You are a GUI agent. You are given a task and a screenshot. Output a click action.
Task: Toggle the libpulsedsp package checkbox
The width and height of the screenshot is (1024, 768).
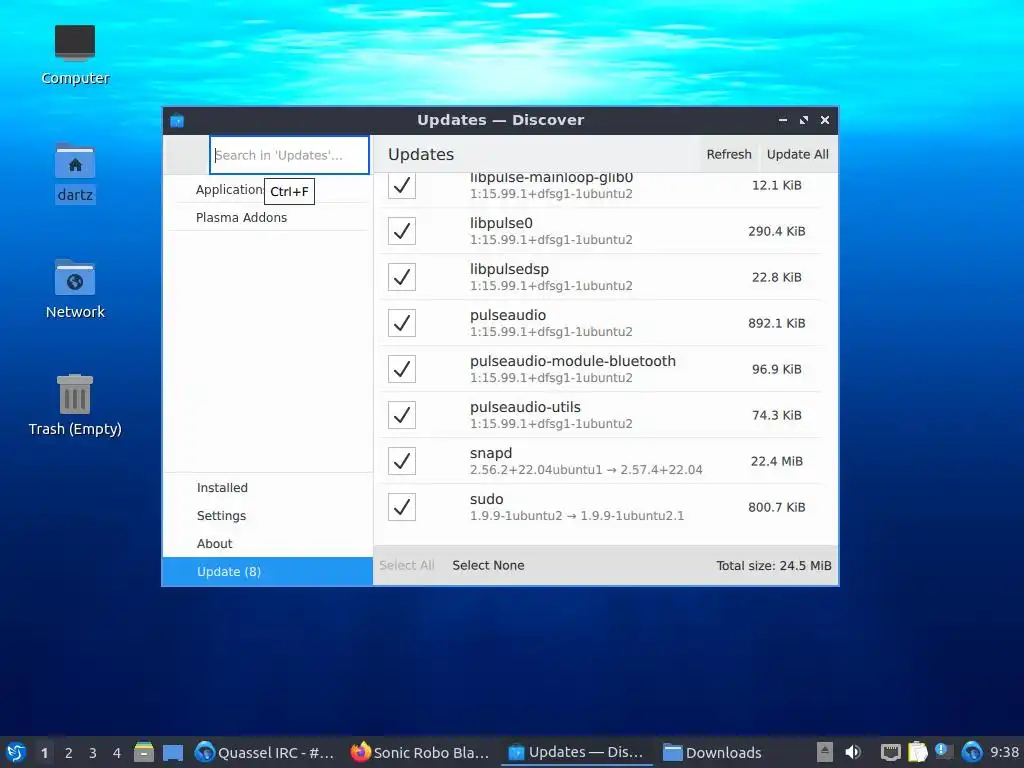click(402, 277)
